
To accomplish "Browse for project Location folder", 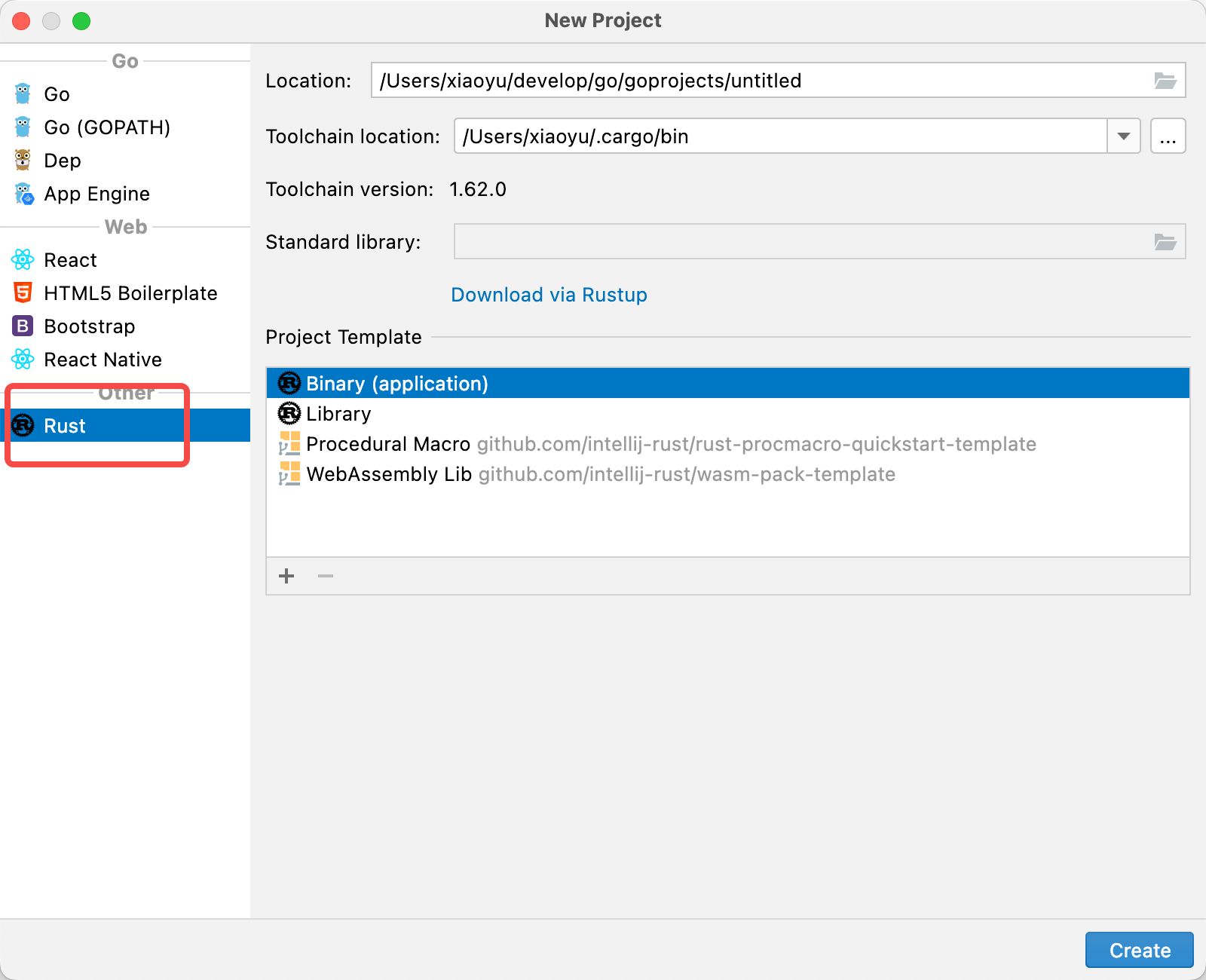I will point(1165,80).
